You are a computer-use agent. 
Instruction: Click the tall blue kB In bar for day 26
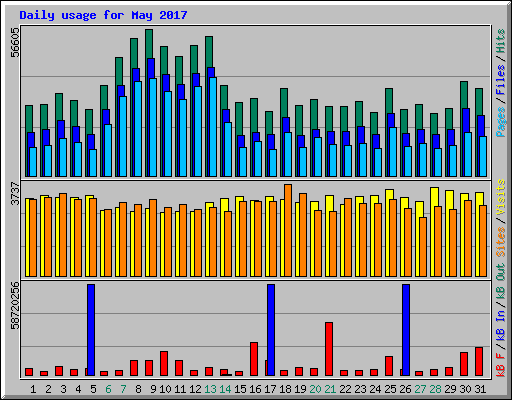[x=406, y=330]
